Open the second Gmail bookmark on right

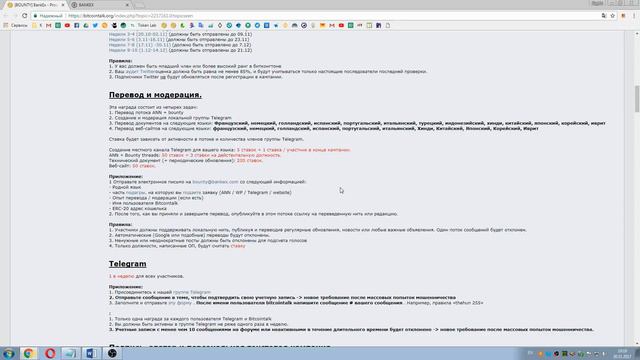pyautogui.click(x=331, y=25)
